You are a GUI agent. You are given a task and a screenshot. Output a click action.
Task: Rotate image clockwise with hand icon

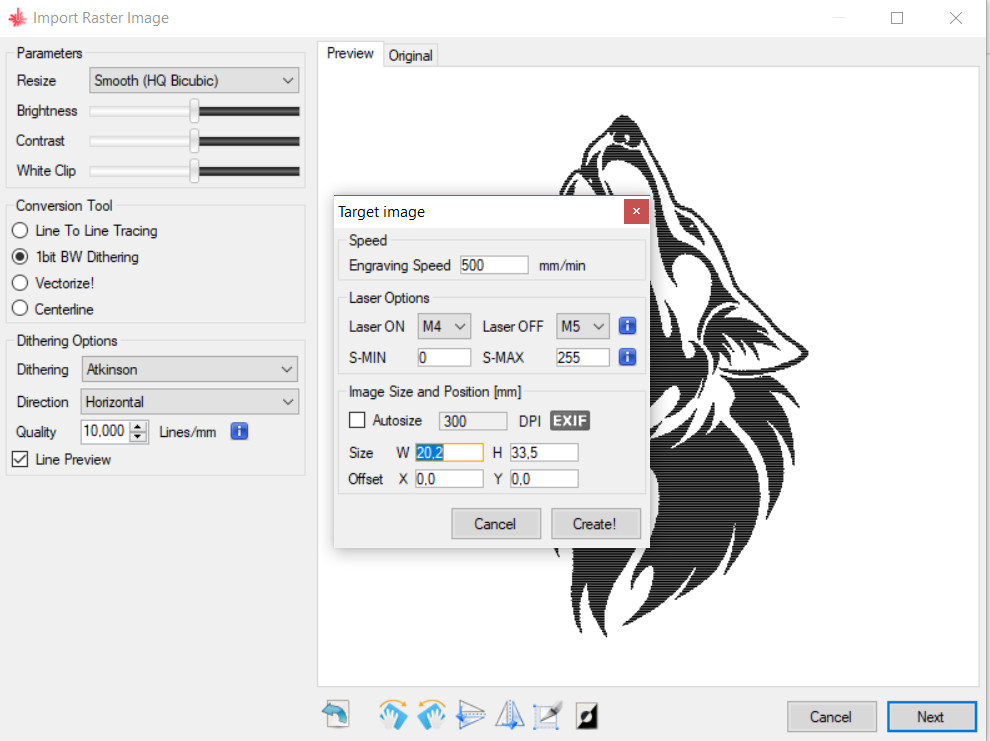coord(393,714)
